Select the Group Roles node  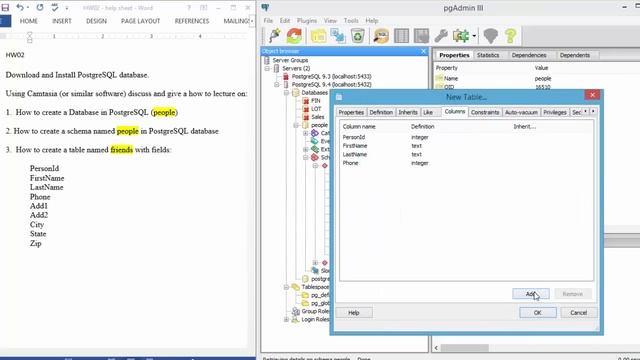click(315, 311)
